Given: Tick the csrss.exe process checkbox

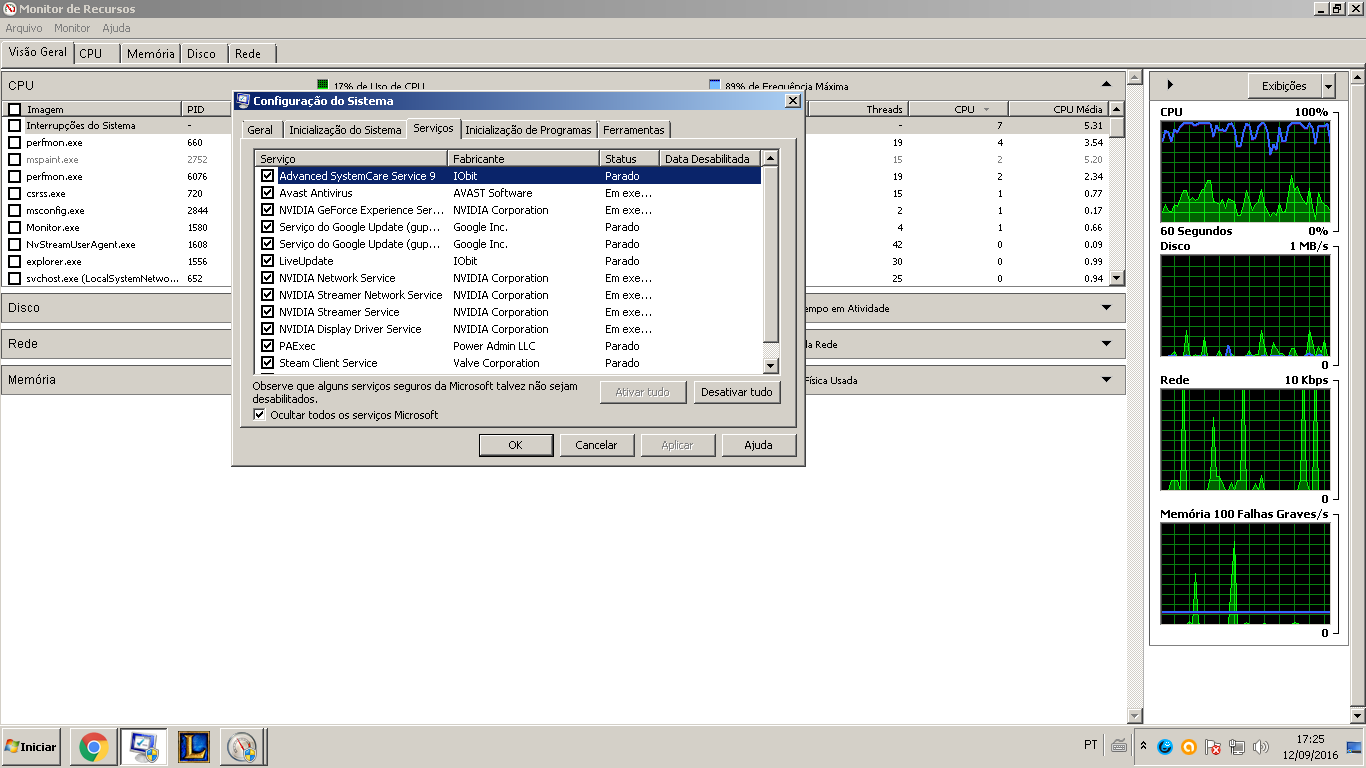Looking at the screenshot, I should (14, 193).
